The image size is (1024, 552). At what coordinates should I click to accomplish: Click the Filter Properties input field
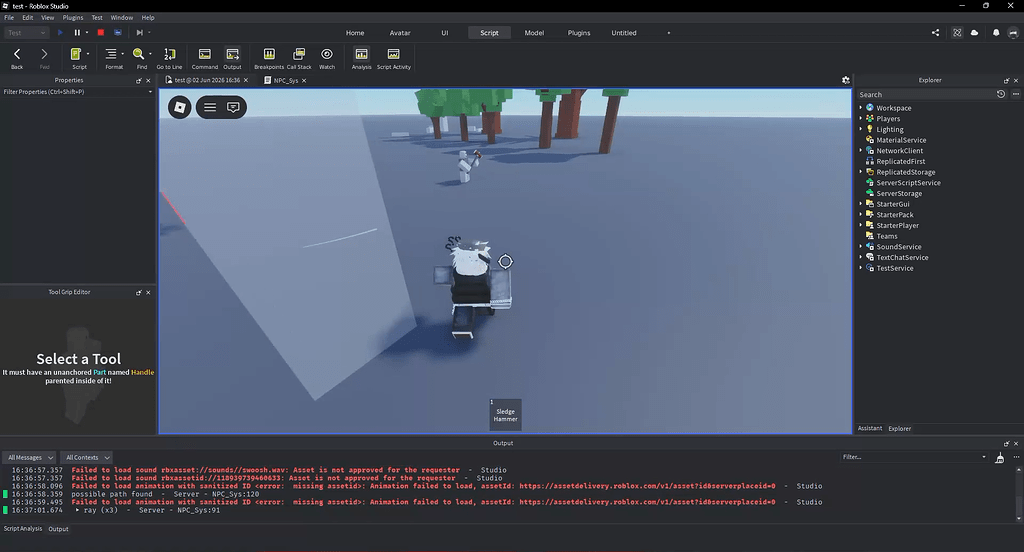(77, 92)
